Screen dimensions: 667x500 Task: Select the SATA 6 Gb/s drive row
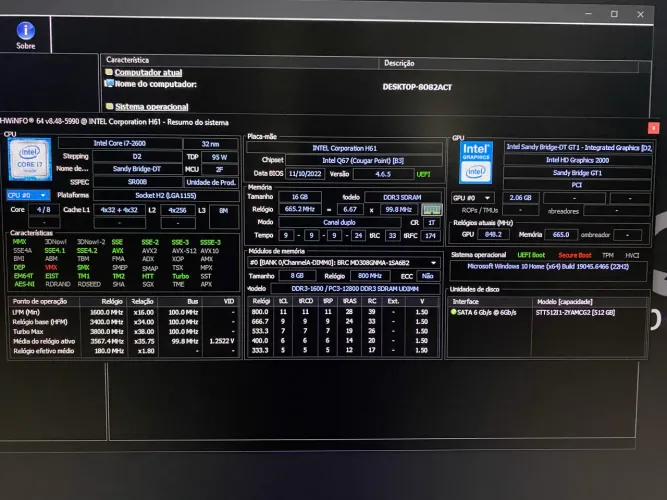(547, 312)
